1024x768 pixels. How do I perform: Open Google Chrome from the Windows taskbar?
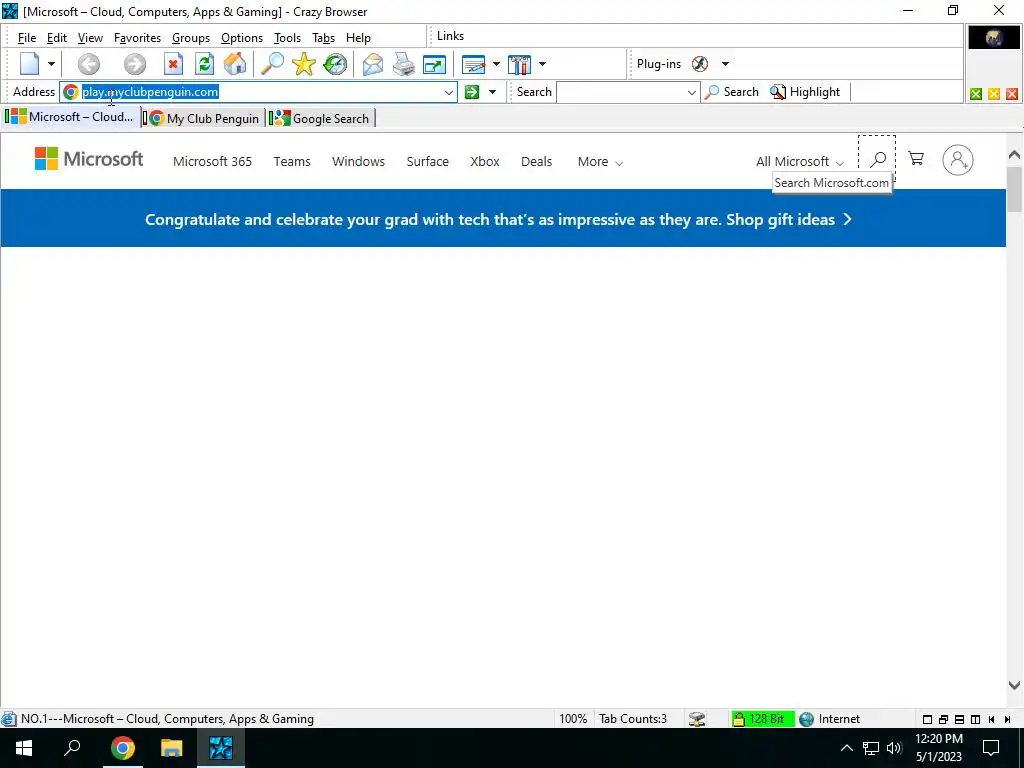(122, 748)
